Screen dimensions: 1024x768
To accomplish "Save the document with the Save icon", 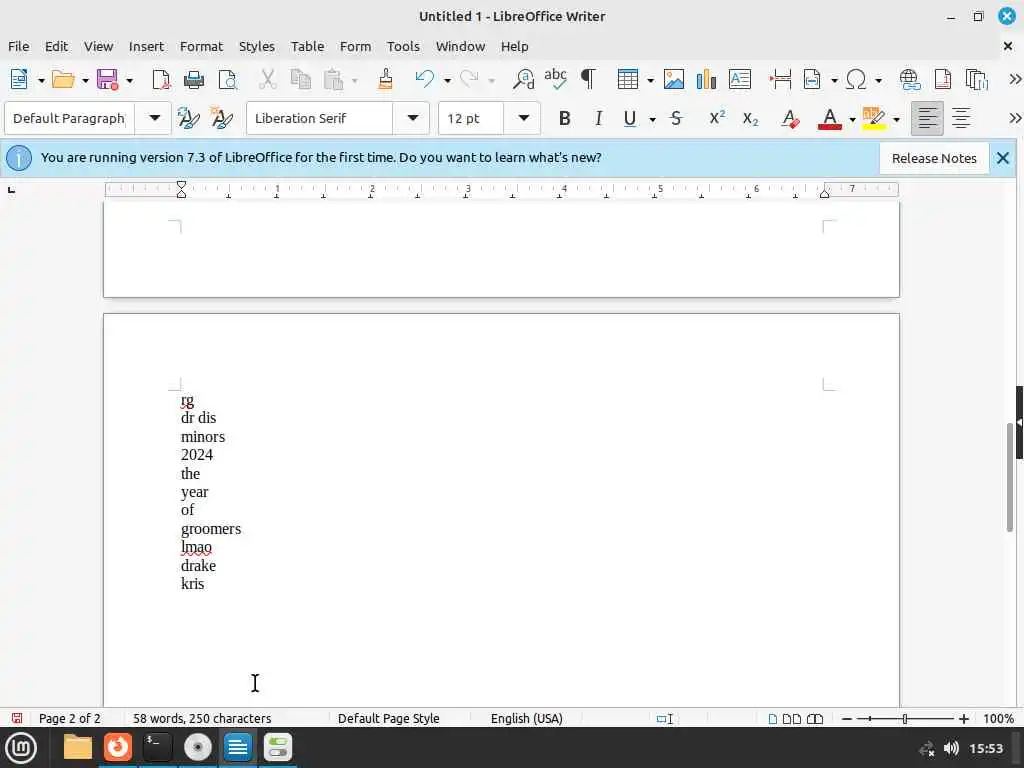I will tap(107, 79).
